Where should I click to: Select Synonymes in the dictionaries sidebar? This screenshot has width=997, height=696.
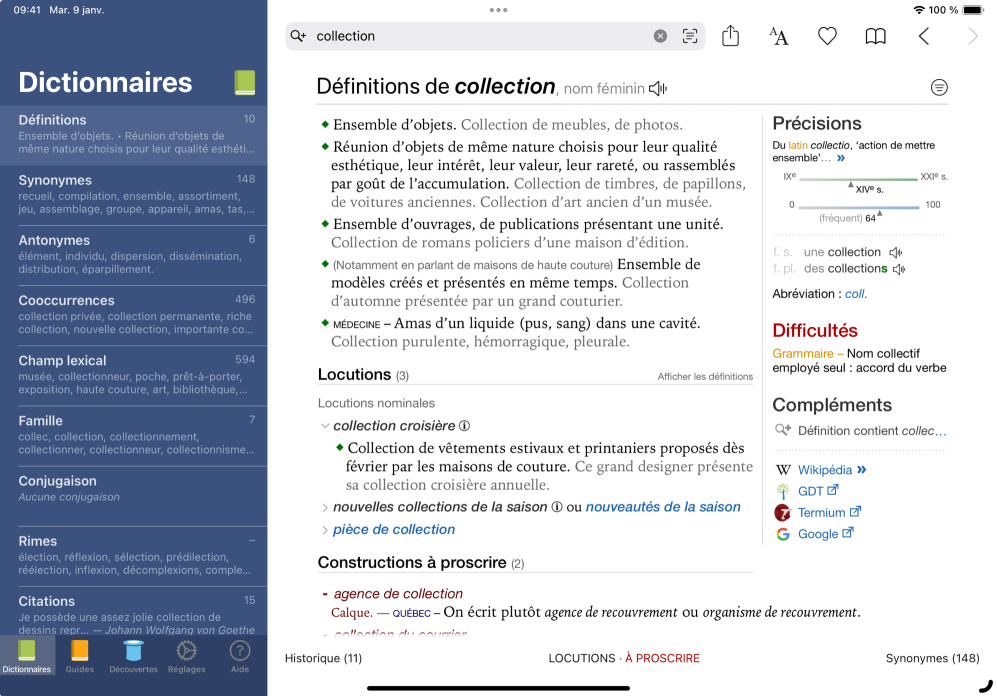[x=133, y=194]
